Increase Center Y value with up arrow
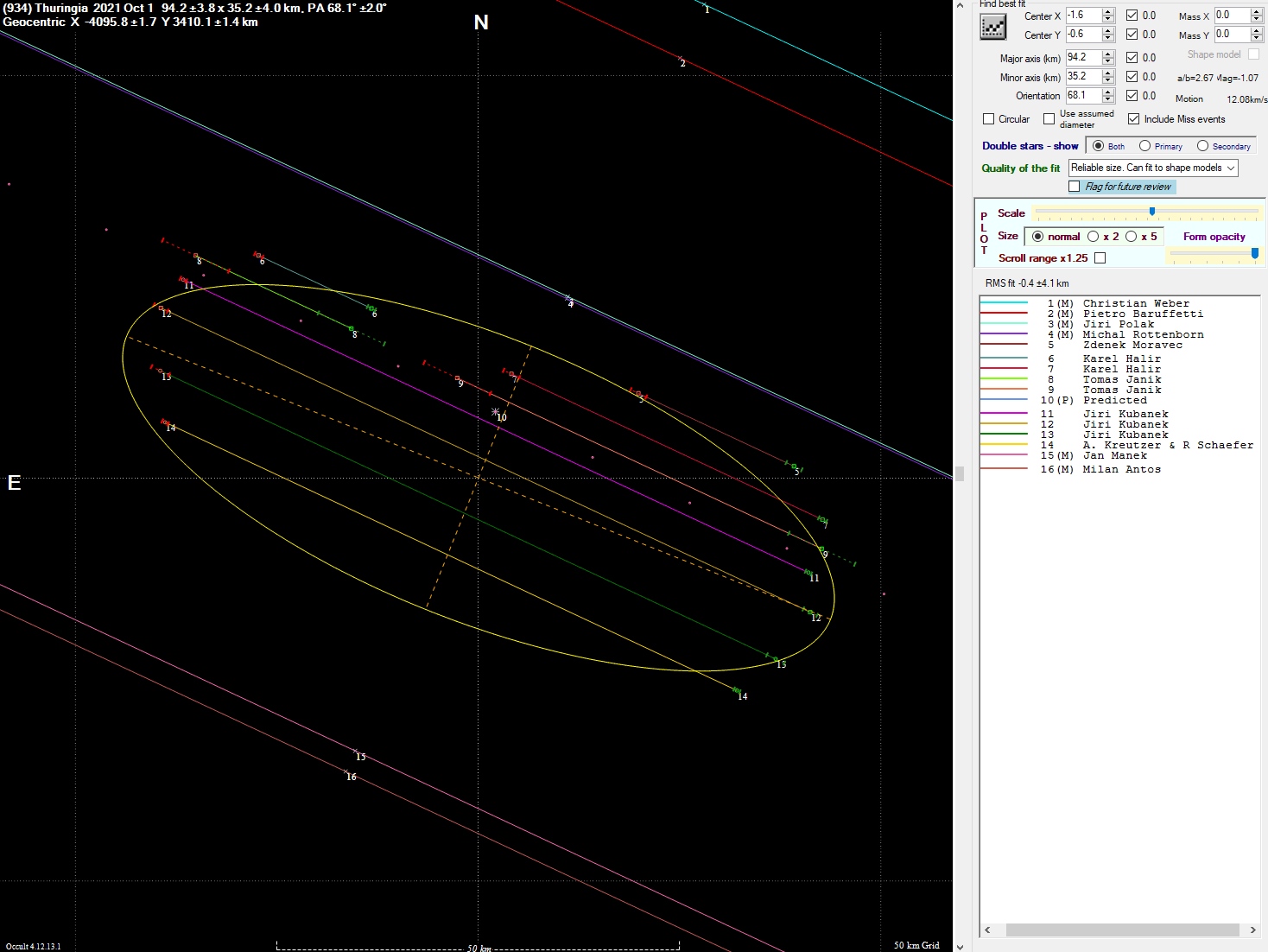This screenshot has width=1268, height=952. pos(1108,30)
